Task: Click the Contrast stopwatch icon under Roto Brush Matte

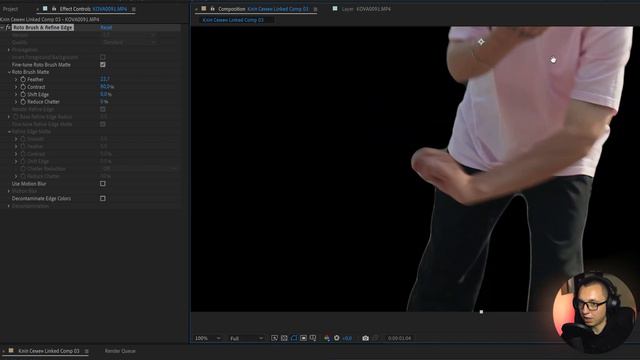Action: pyautogui.click(x=23, y=87)
